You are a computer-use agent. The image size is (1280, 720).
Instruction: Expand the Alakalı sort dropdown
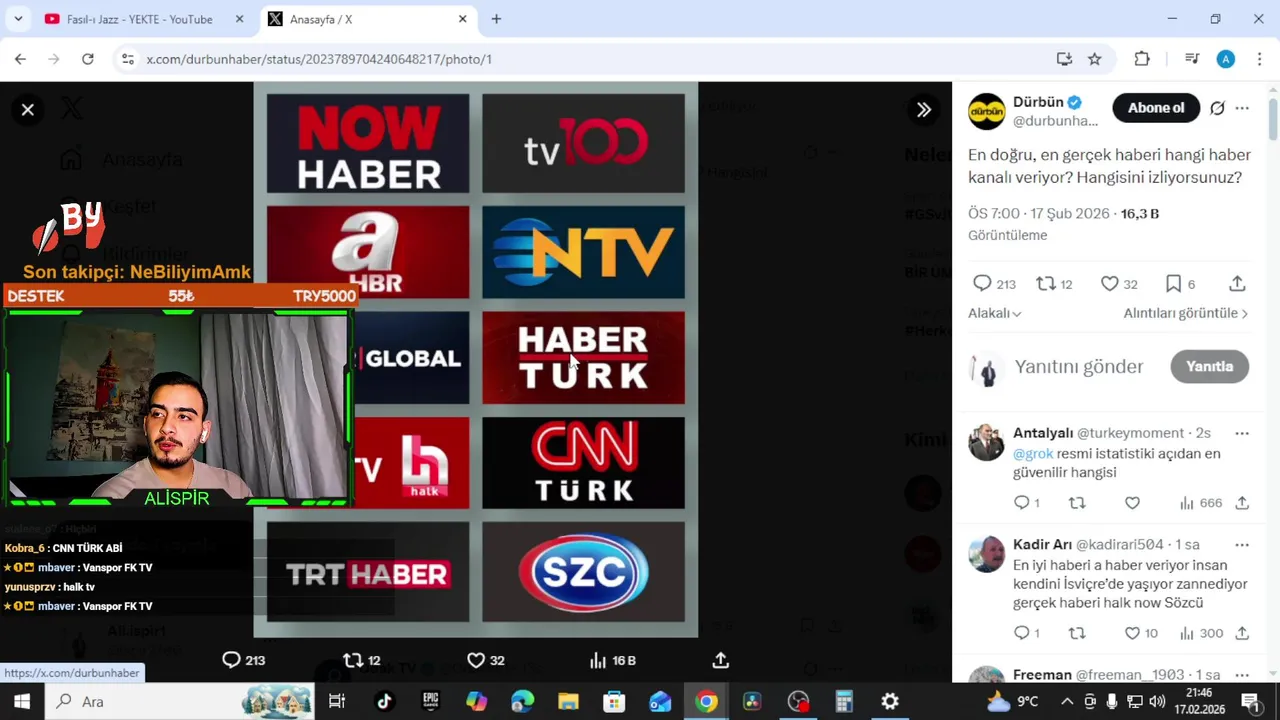coord(994,313)
